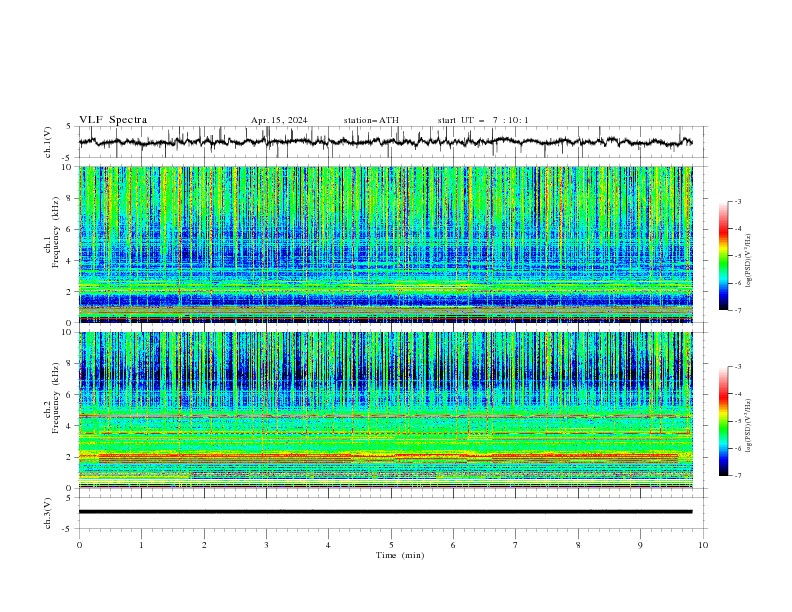
Task: Select the "ch.3(V)" axis label
Action: pyautogui.click(x=48, y=513)
